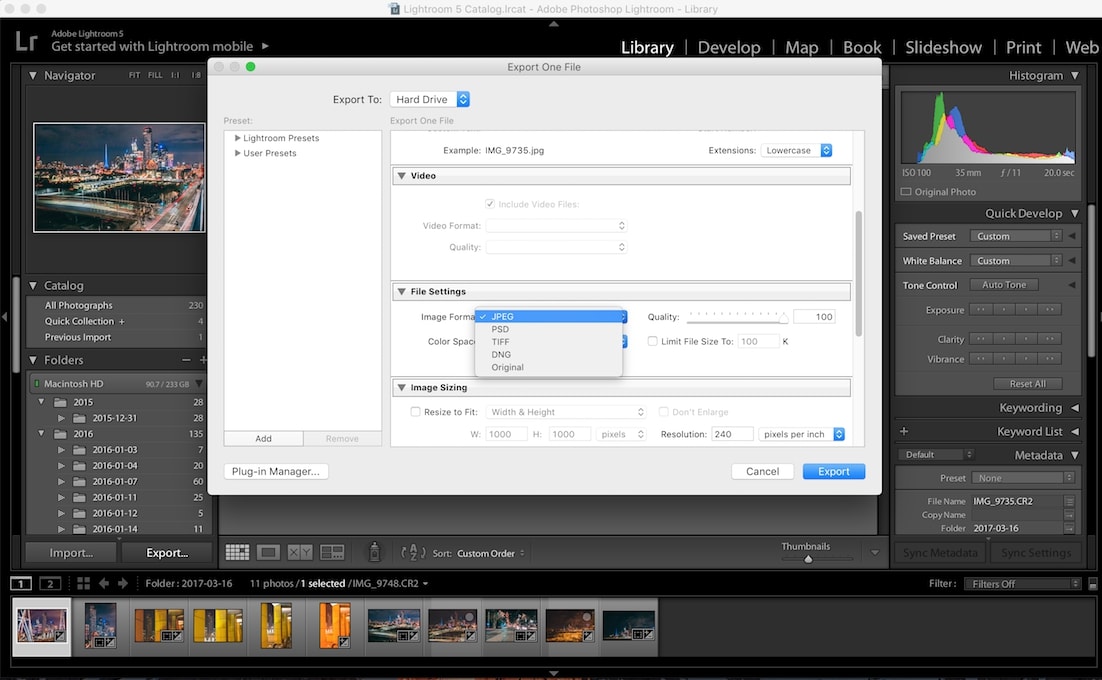Hide left panel with edge arrow
The height and width of the screenshot is (680, 1102).
coord(4,318)
